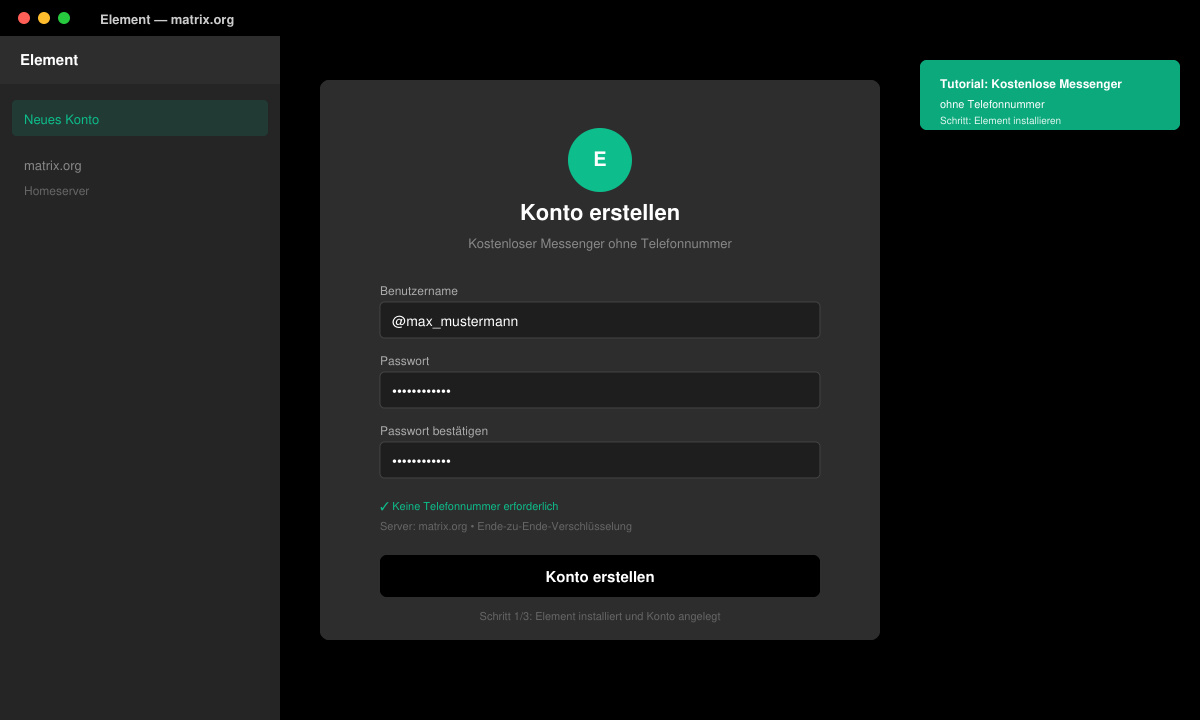Click the 'Kostenloser Messenger ohne Telefonnummer' subtitle
The width and height of the screenshot is (1200, 720).
point(600,244)
